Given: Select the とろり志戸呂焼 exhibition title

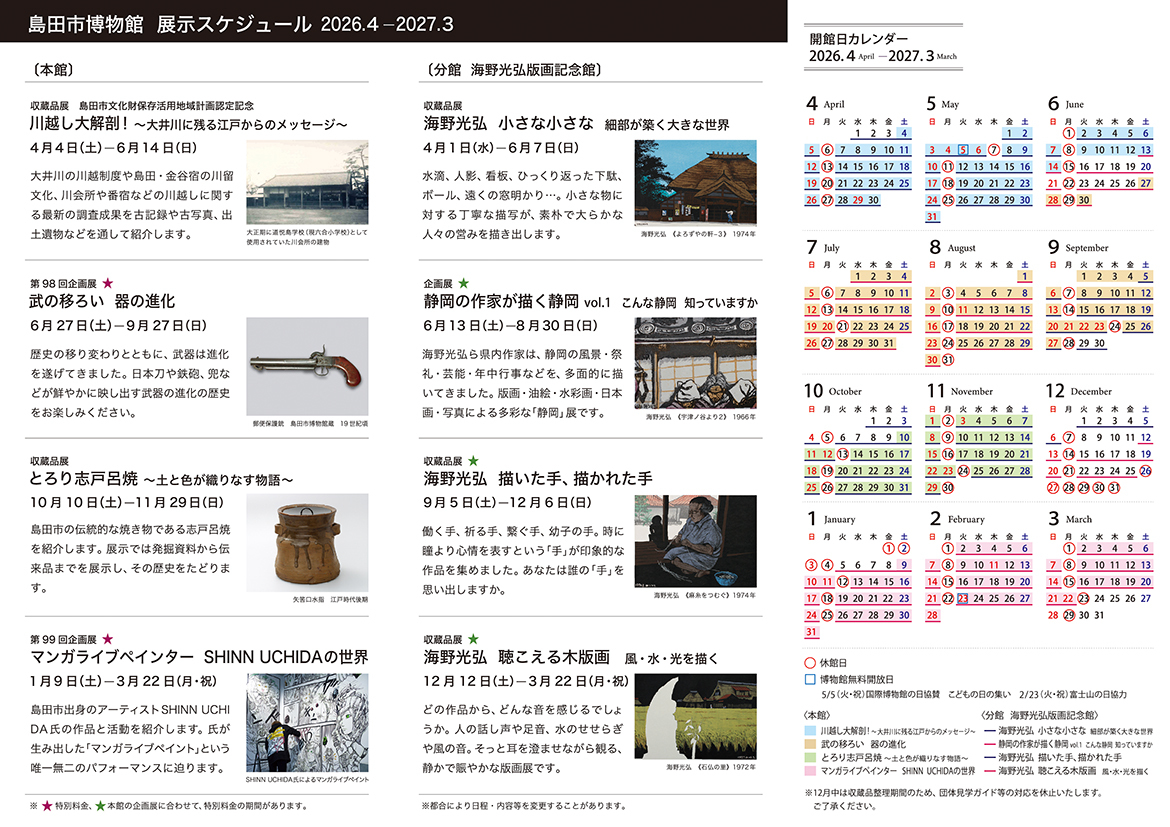Looking at the screenshot, I should pos(161,479).
